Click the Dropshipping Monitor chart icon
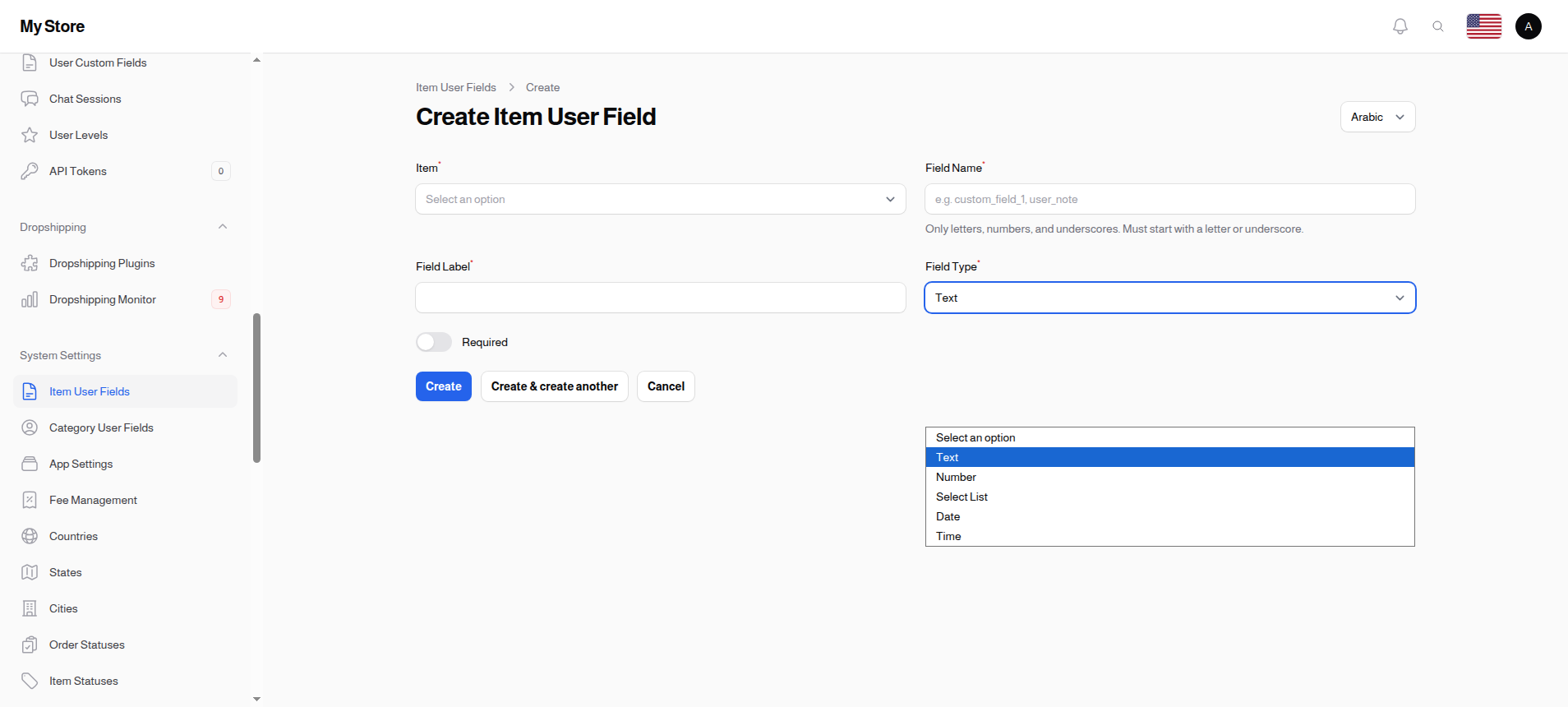The width and height of the screenshot is (1568, 707). pos(30,299)
